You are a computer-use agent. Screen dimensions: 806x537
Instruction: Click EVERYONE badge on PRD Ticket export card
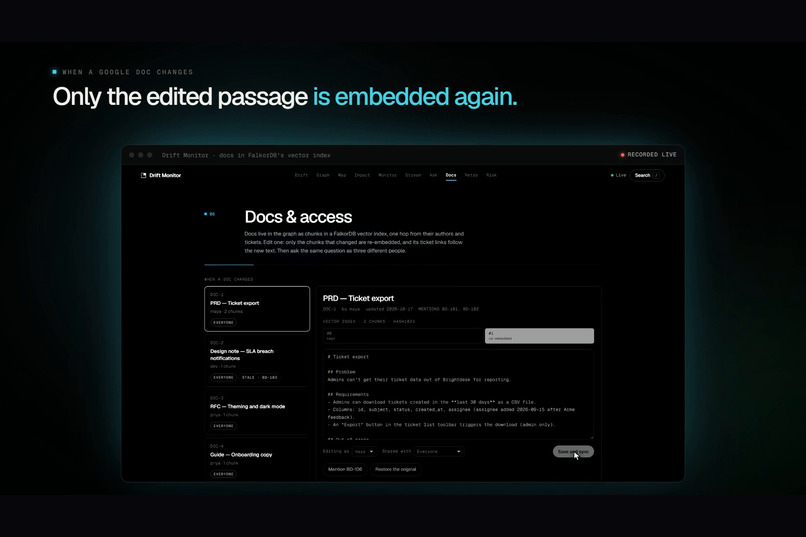(223, 322)
